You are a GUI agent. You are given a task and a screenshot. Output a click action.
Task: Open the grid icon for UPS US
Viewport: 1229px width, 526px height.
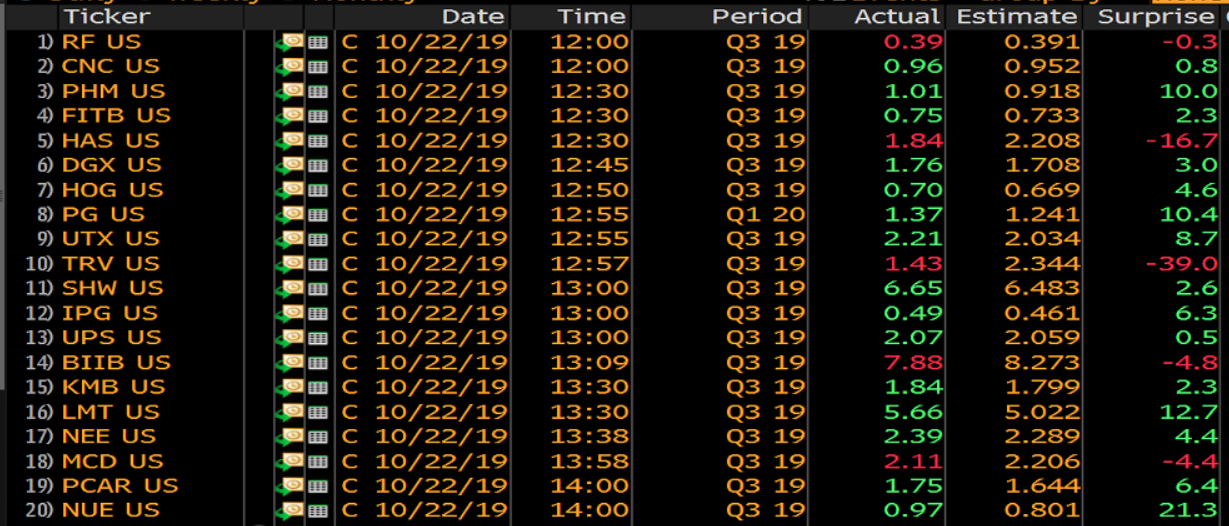tap(318, 337)
